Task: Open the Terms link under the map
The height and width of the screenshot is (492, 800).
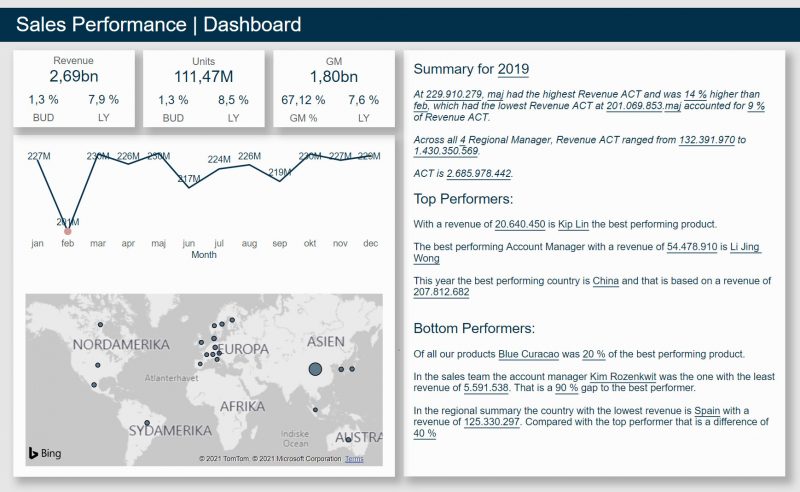Action: 354,459
